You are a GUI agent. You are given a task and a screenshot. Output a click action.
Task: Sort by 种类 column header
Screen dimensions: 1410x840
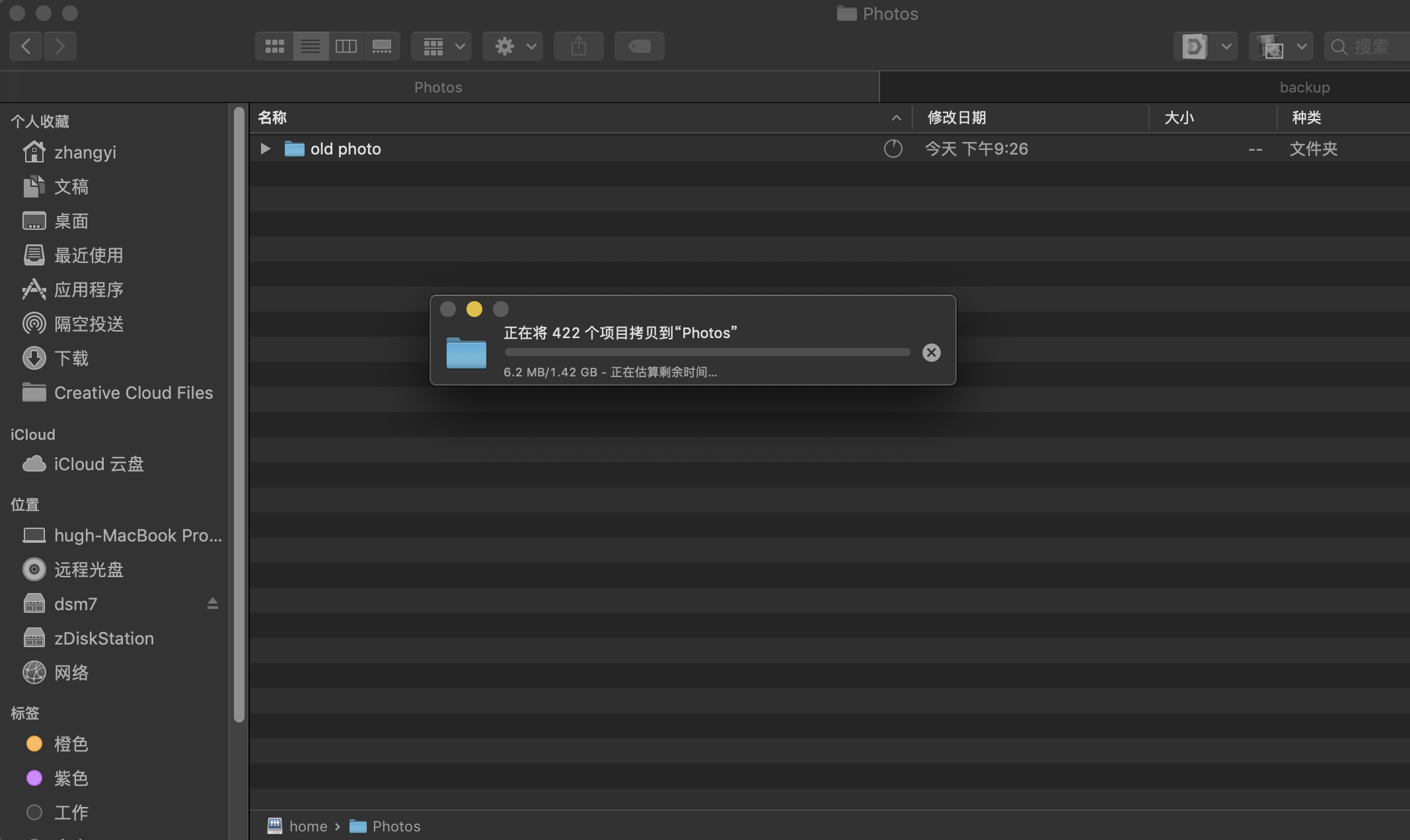(1344, 118)
